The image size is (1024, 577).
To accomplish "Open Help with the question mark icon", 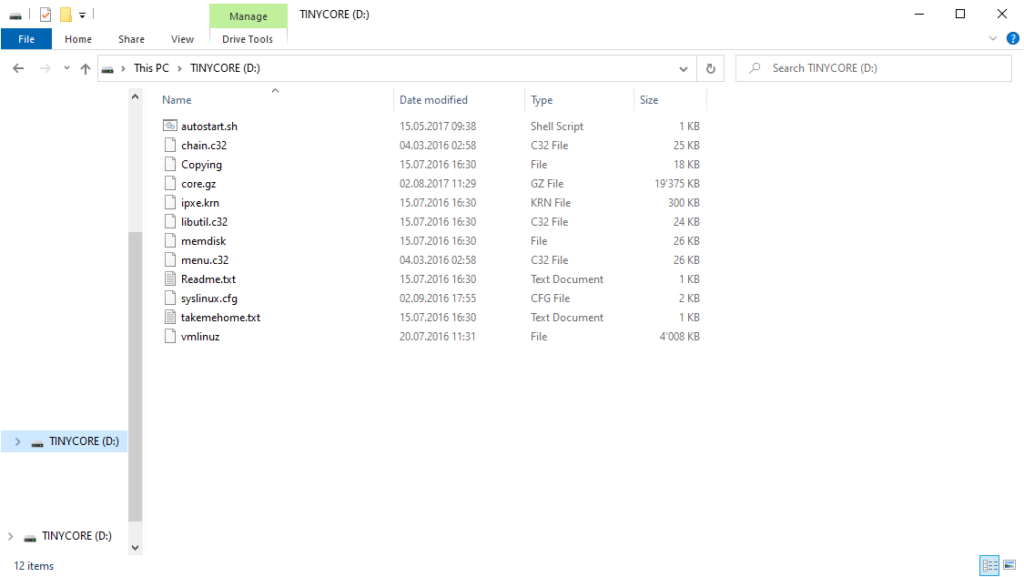I will coord(1012,39).
